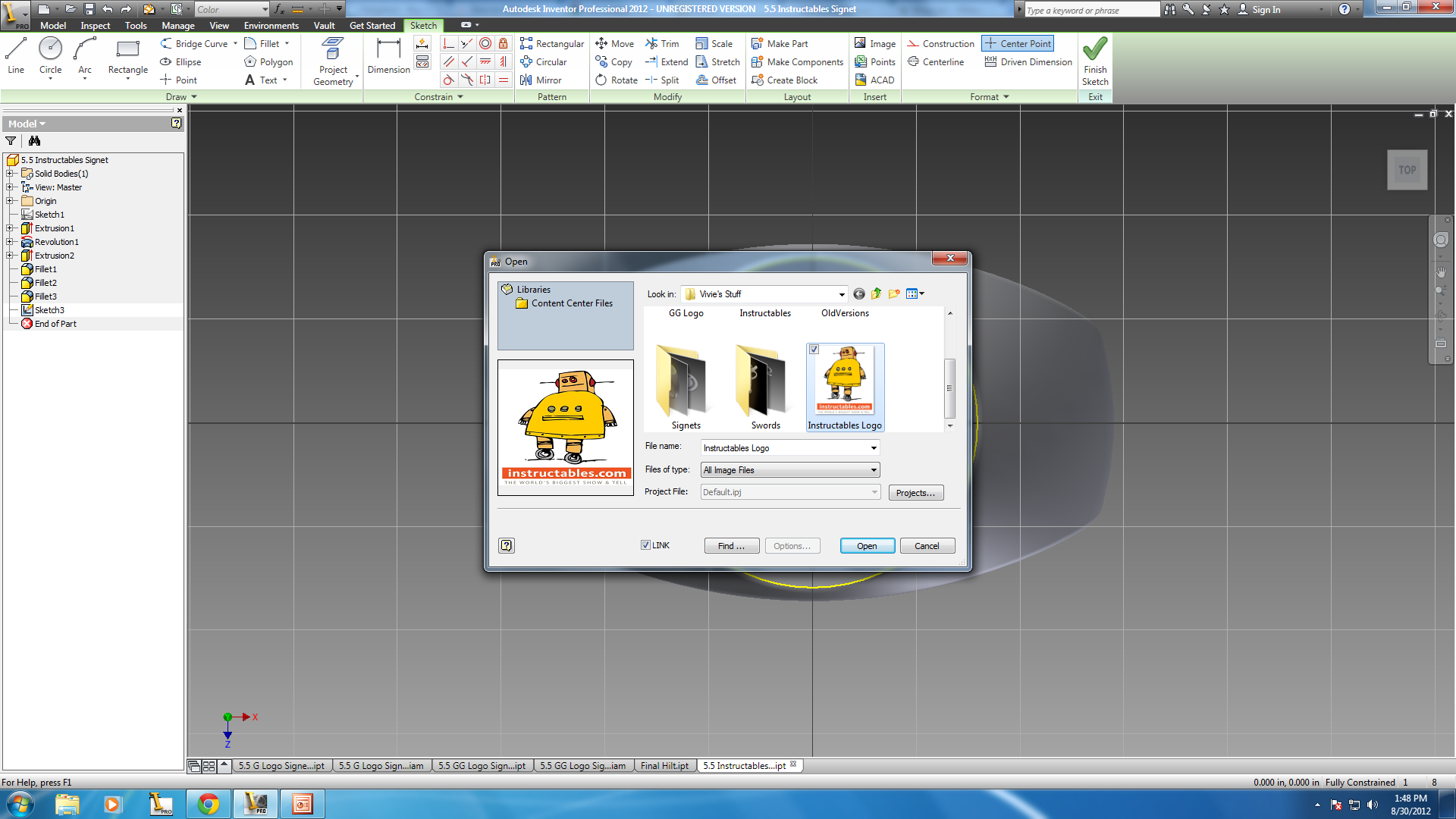The image size is (1456, 819).
Task: Click the Project Geometry tool
Action: click(333, 62)
